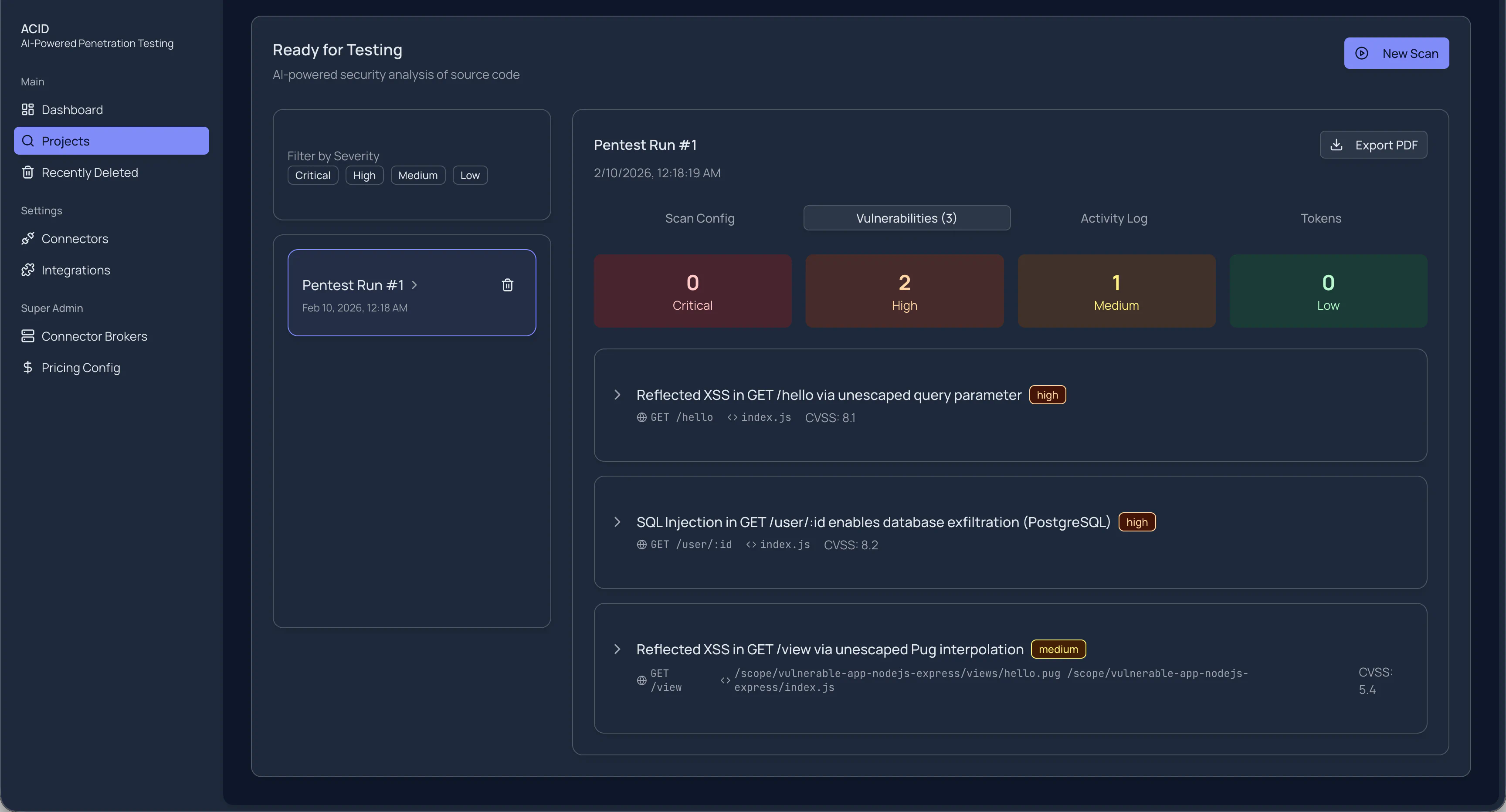Open Connector Brokers admin page
This screenshot has width=1506, height=812.
point(111,336)
